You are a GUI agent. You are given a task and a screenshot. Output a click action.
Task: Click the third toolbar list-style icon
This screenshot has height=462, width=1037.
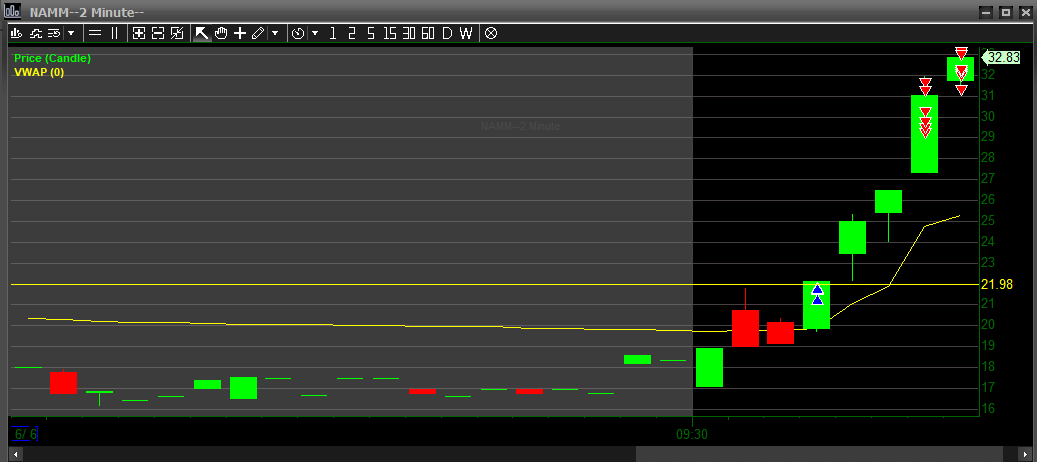tap(54, 33)
